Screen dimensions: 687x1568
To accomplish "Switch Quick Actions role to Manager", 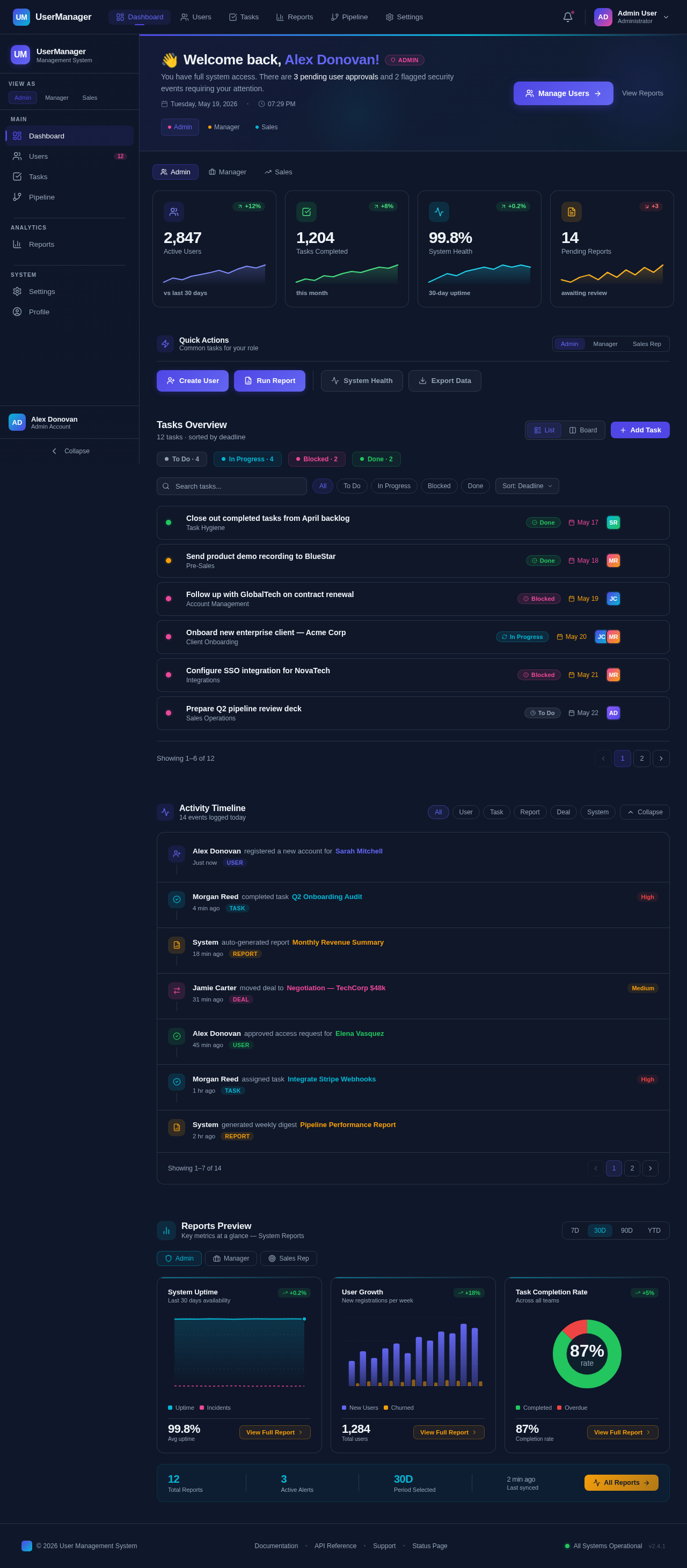I will [x=605, y=344].
